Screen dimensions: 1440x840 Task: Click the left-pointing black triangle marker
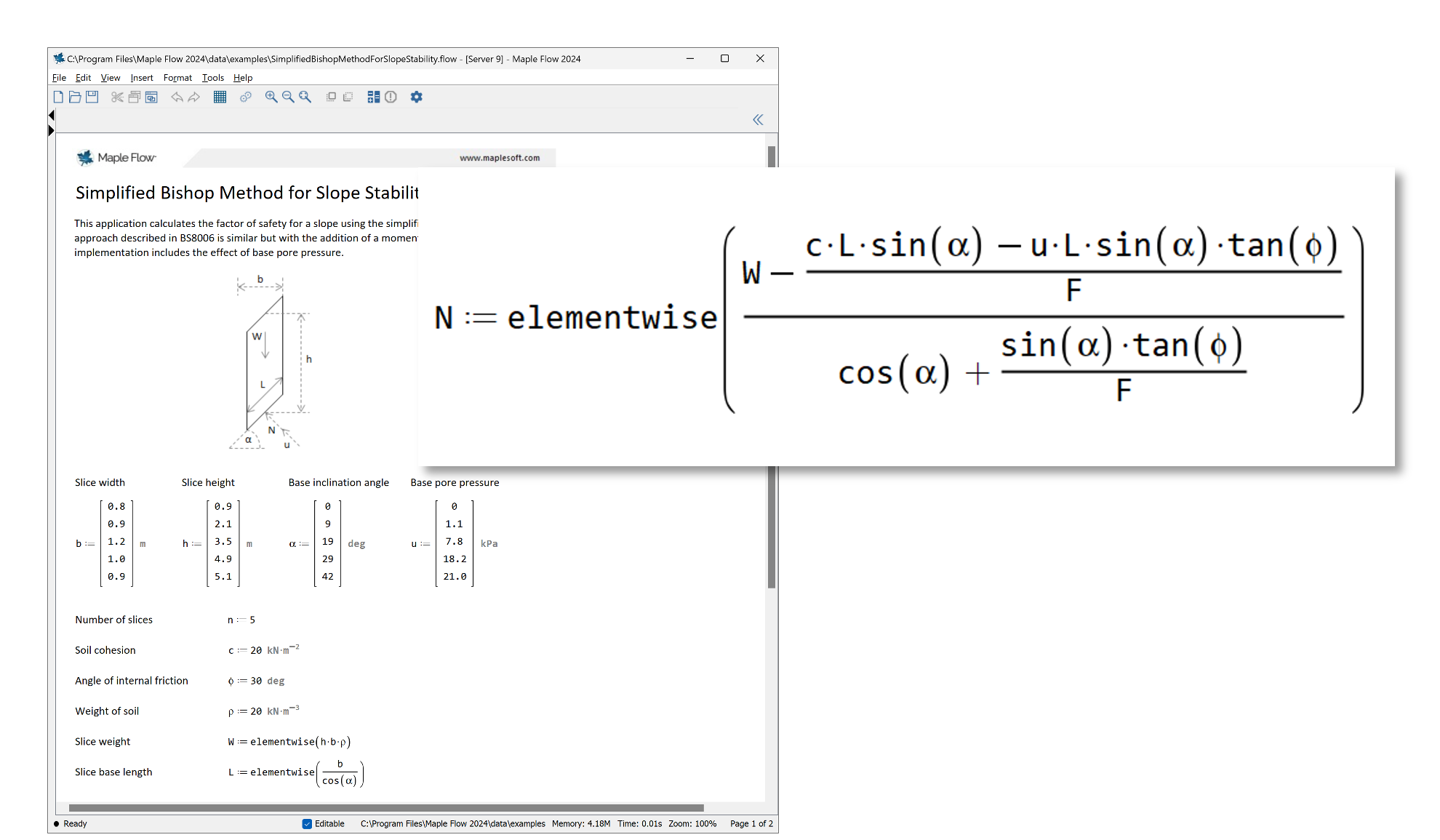click(52, 115)
